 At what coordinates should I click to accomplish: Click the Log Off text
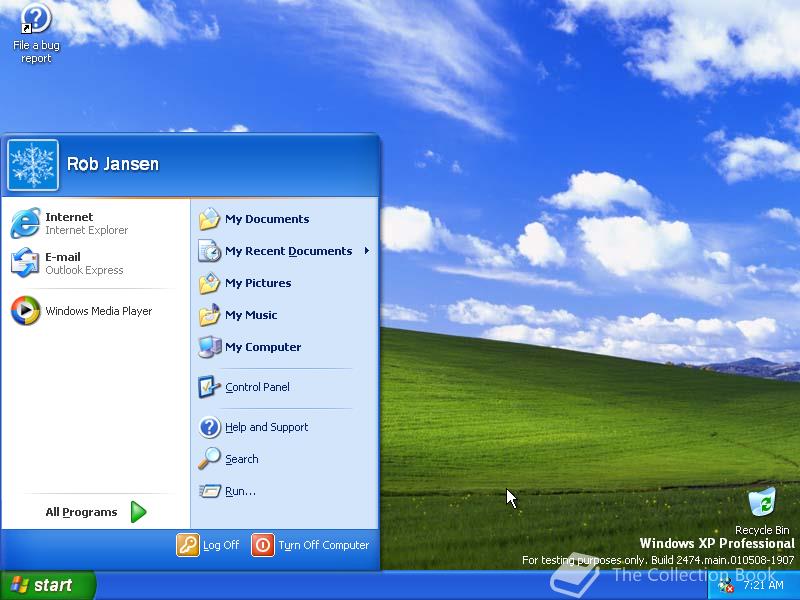coord(221,545)
